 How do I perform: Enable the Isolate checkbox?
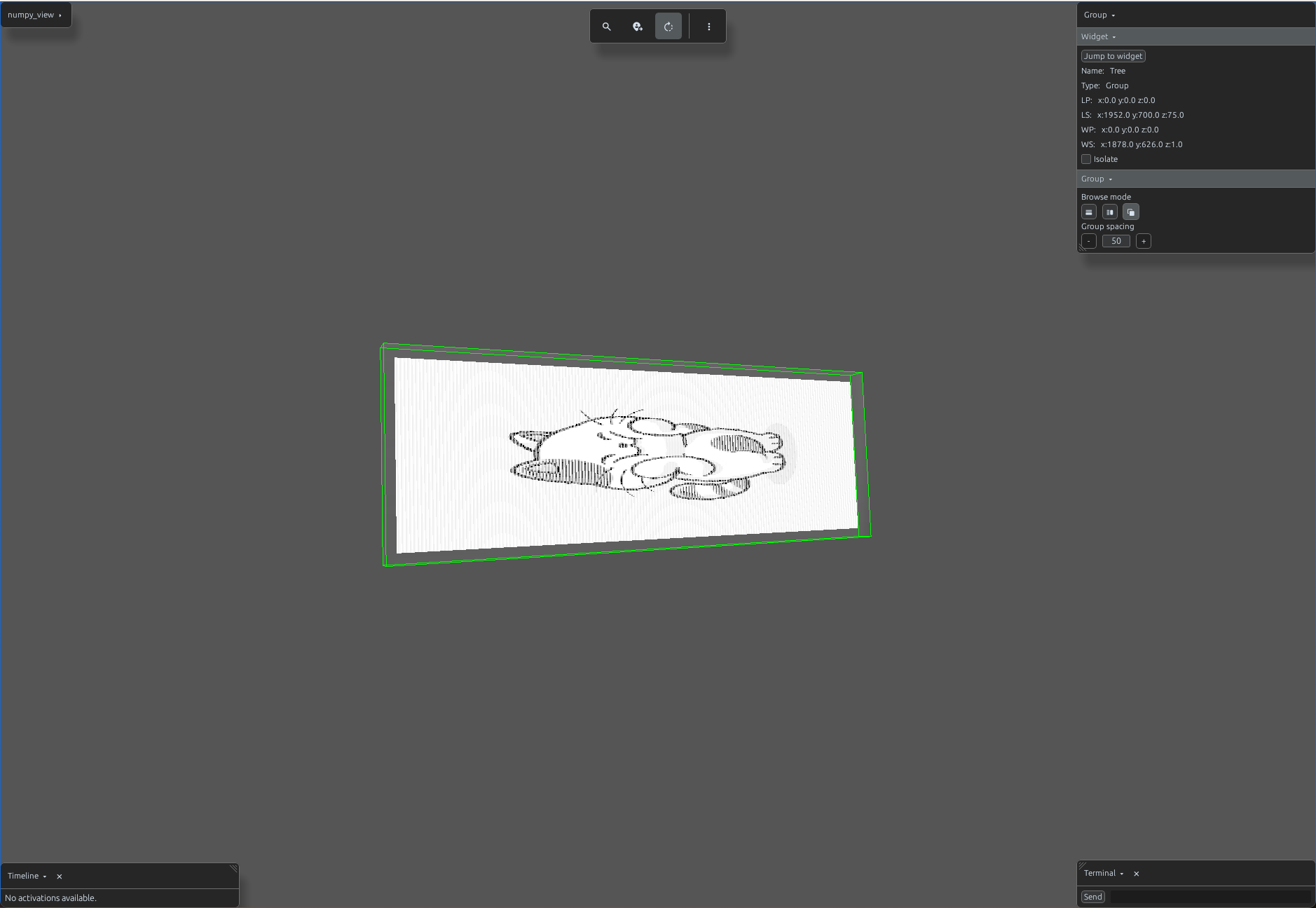[1086, 159]
